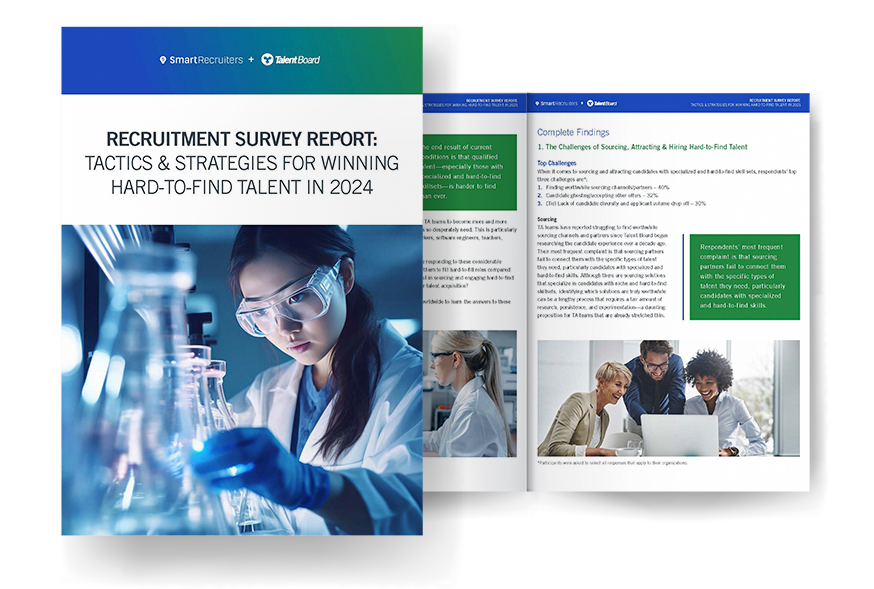Click the green callout box on right page
Screen dimensions: 874x589
point(744,277)
